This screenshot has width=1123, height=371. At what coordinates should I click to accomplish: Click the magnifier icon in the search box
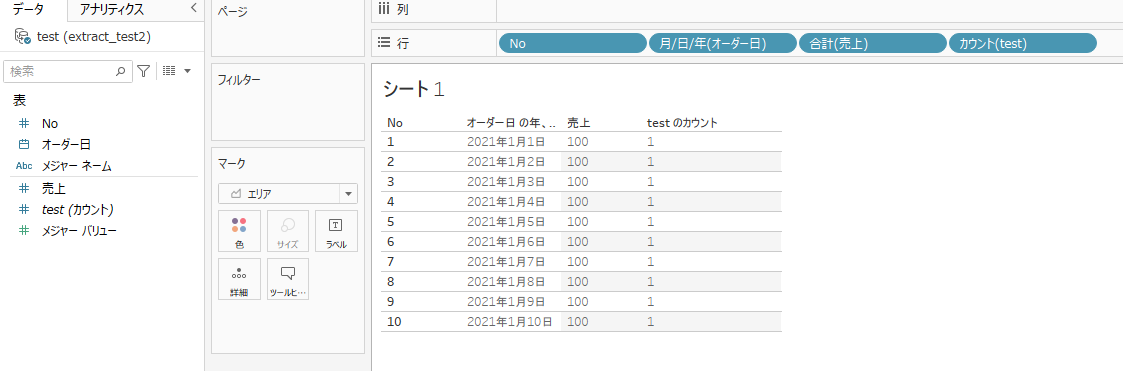[120, 71]
